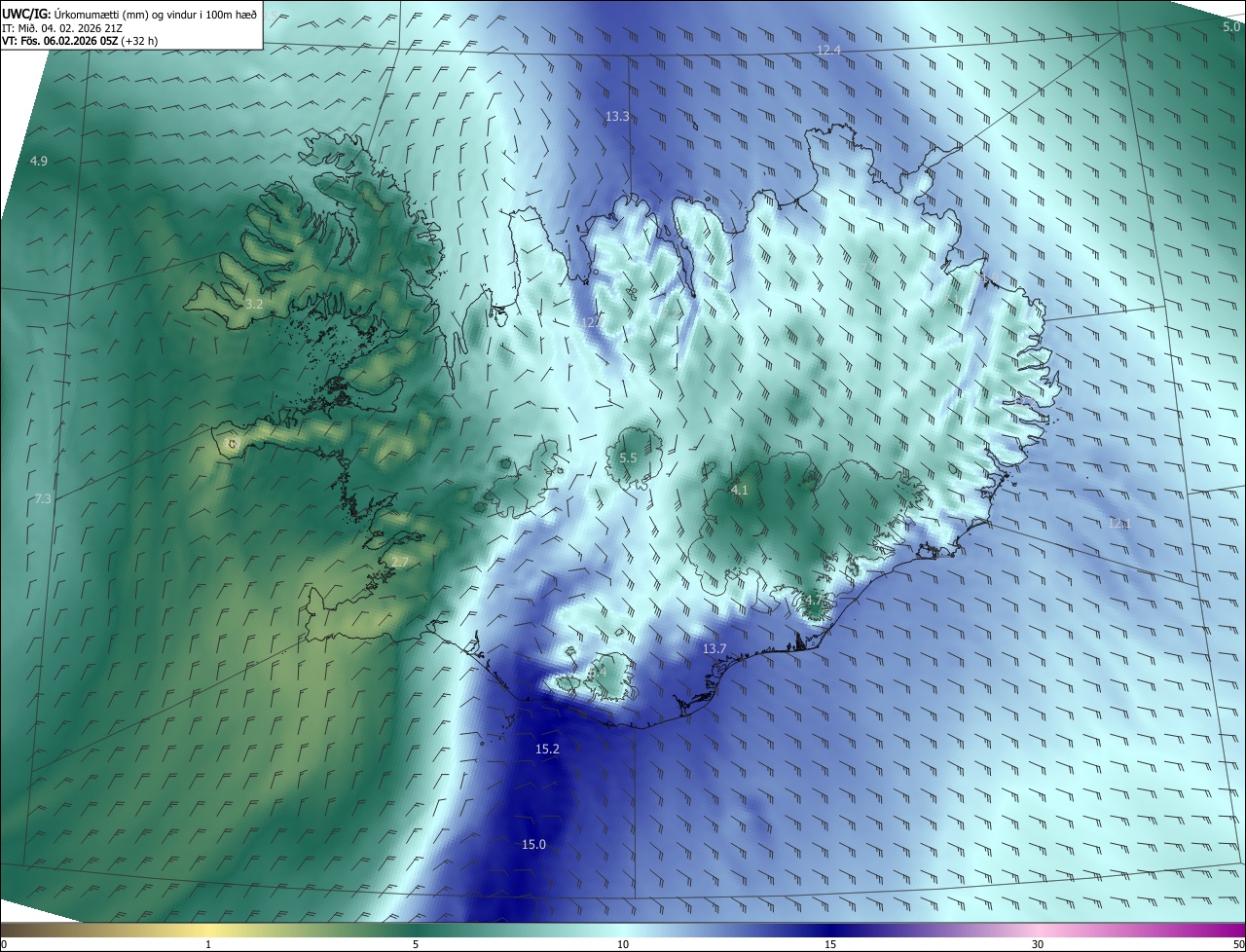Click the map value 4.1

(739, 491)
